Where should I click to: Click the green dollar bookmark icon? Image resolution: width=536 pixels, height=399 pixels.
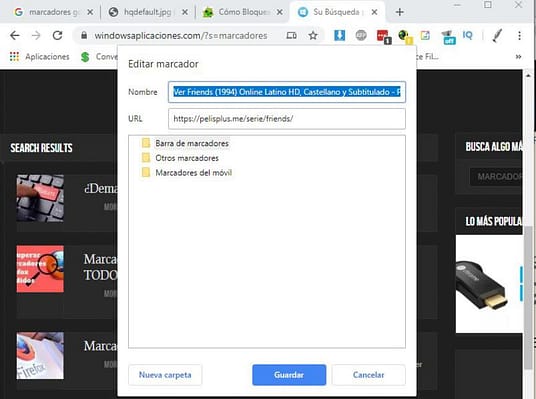click(x=85, y=56)
